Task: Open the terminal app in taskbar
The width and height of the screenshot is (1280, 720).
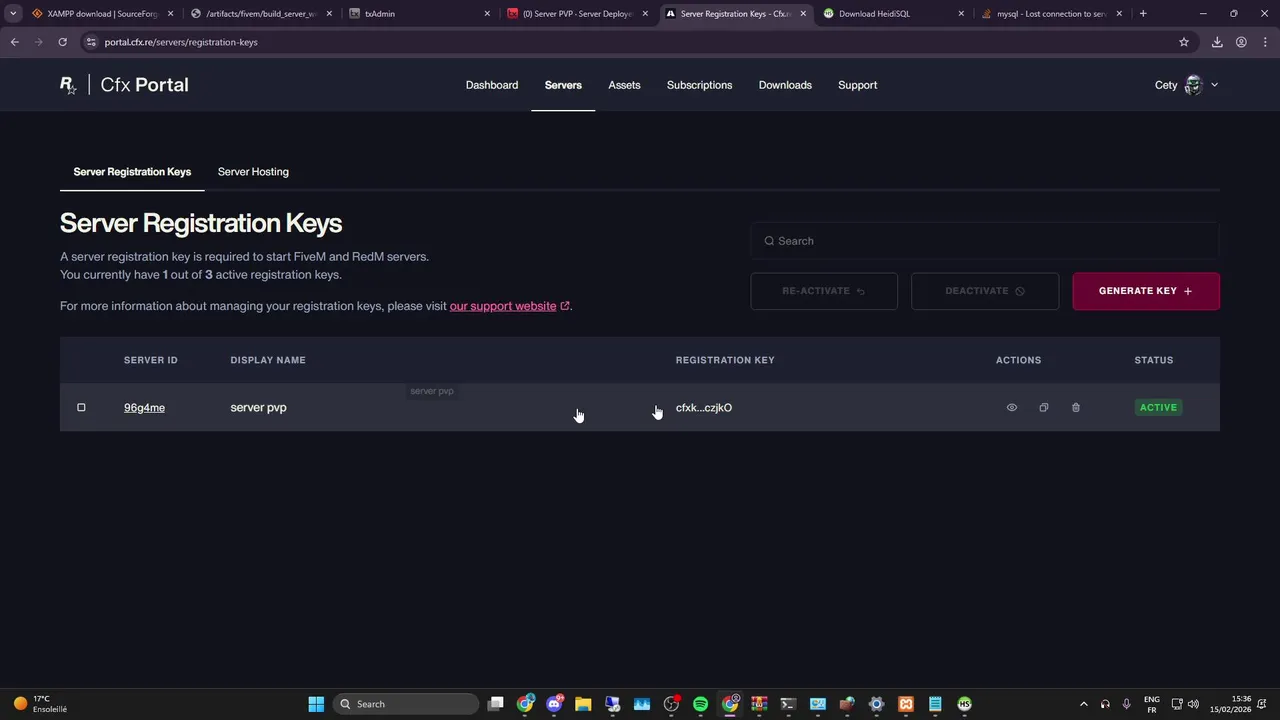Action: click(788, 704)
